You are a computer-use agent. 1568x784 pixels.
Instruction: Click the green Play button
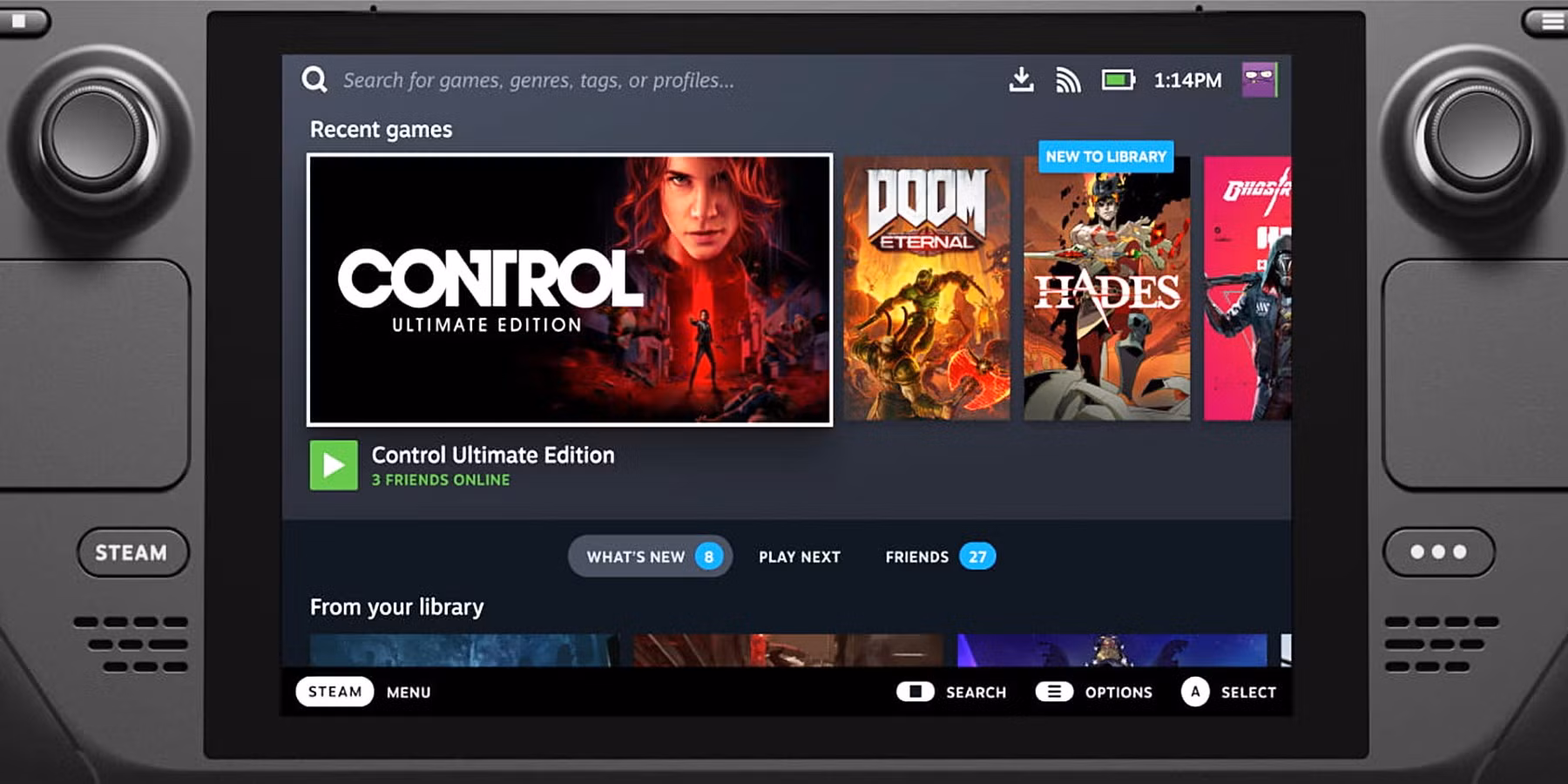[x=334, y=465]
